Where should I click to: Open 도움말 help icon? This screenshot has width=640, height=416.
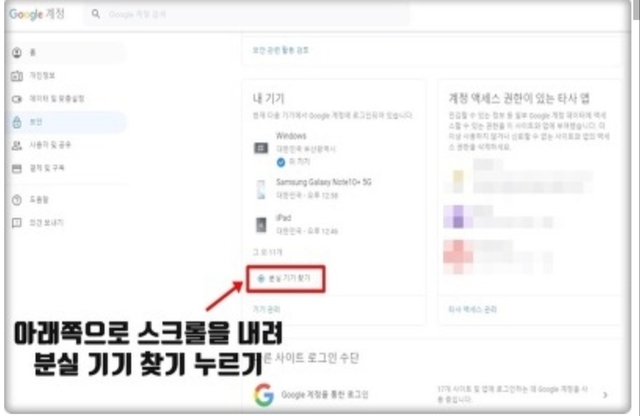pos(16,199)
